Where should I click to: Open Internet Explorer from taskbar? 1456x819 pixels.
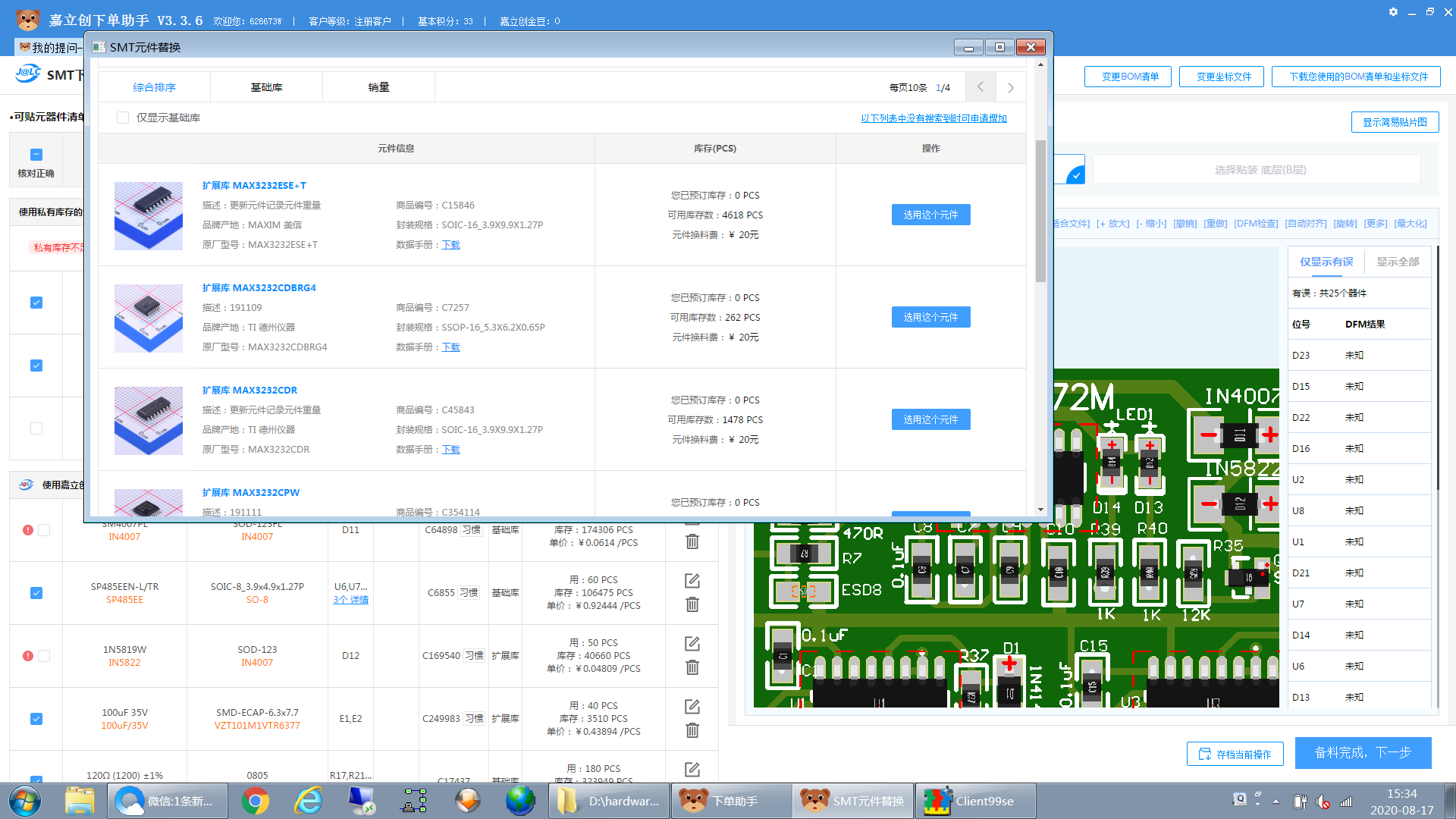pos(309,801)
